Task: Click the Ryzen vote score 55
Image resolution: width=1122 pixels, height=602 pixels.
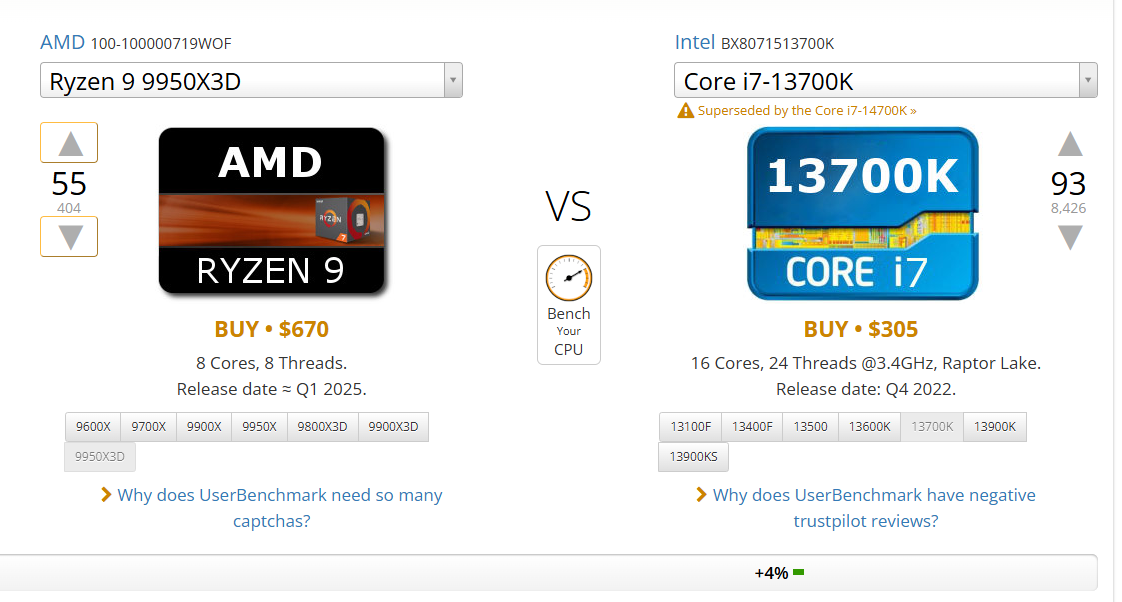Action: 69,184
